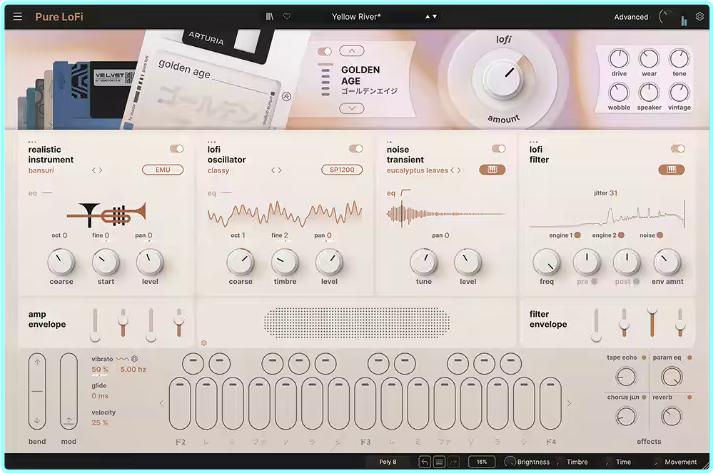Click the undo arrow in status bar
The image size is (713, 473).
424,462
